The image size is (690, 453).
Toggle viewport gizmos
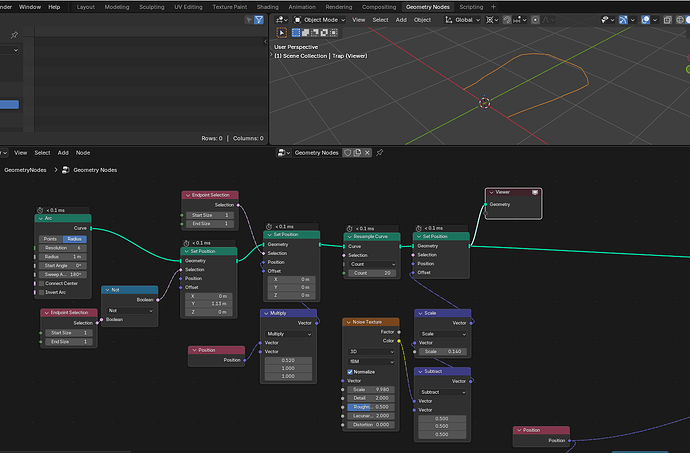623,20
